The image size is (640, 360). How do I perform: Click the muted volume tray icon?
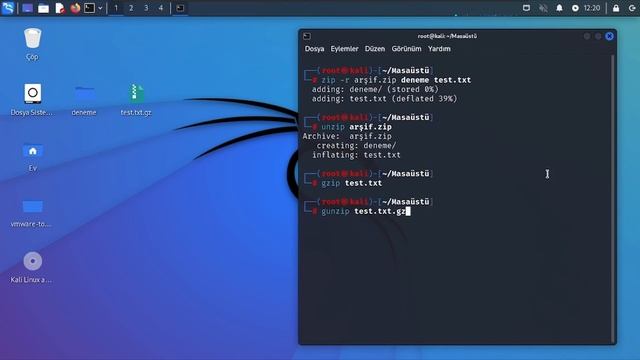pos(543,8)
